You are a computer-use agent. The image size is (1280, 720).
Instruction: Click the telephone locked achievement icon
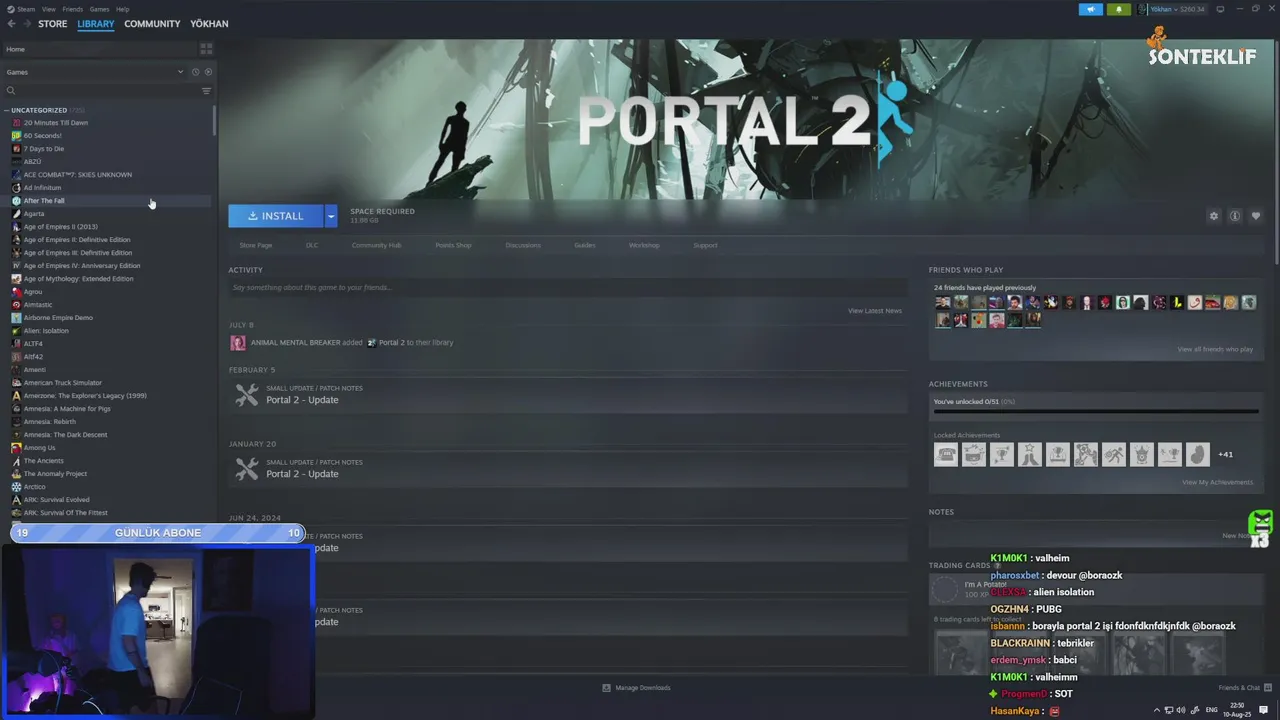[946, 454]
